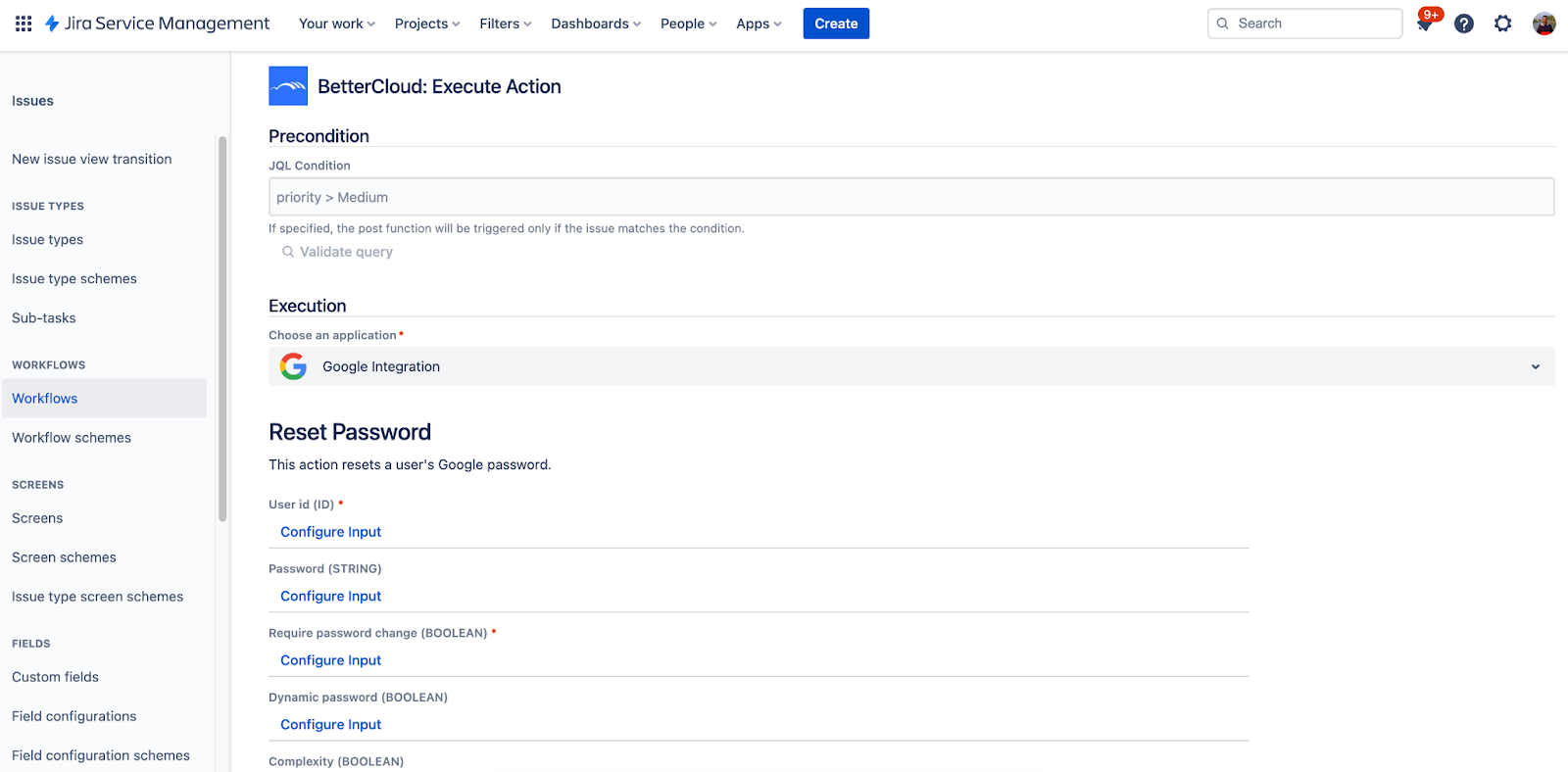Open Field configuration schemes
This screenshot has width=1568, height=772.
[x=101, y=755]
